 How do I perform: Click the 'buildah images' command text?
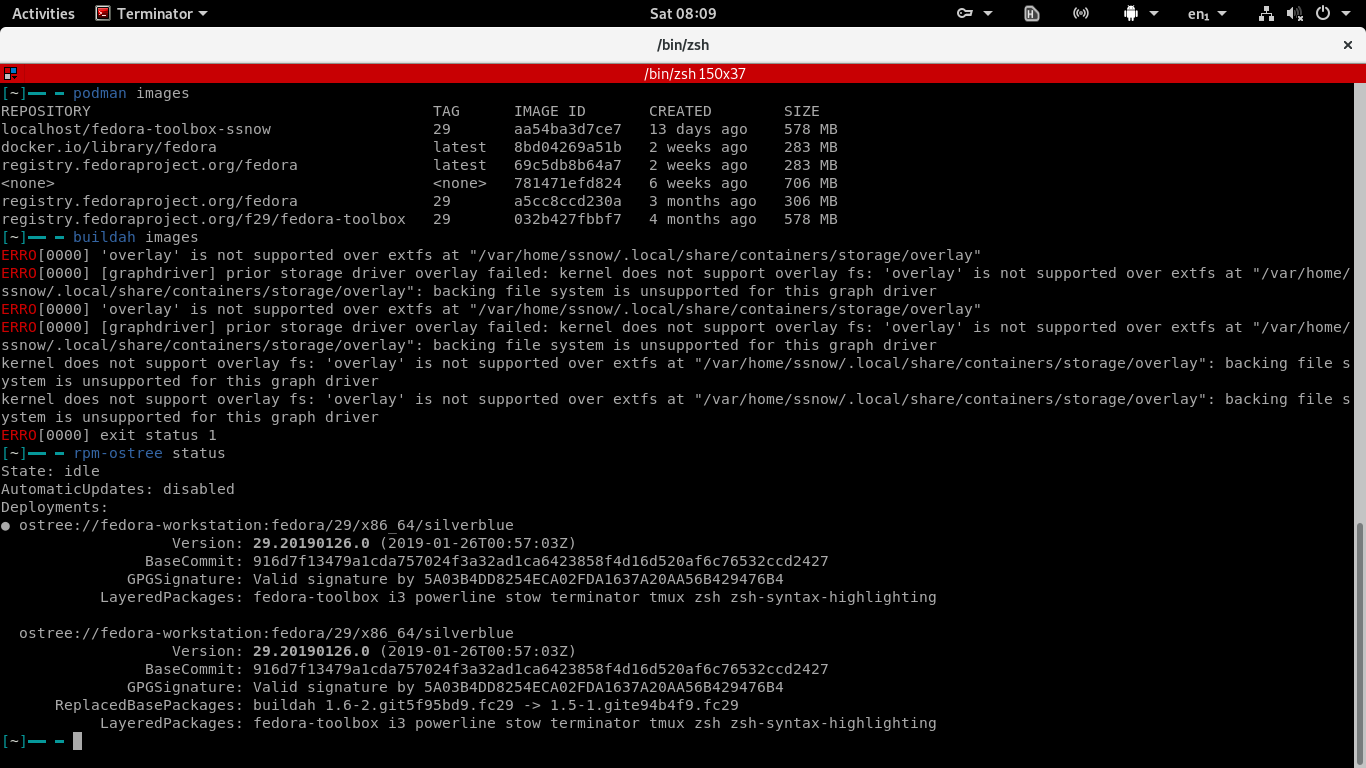coord(136,237)
